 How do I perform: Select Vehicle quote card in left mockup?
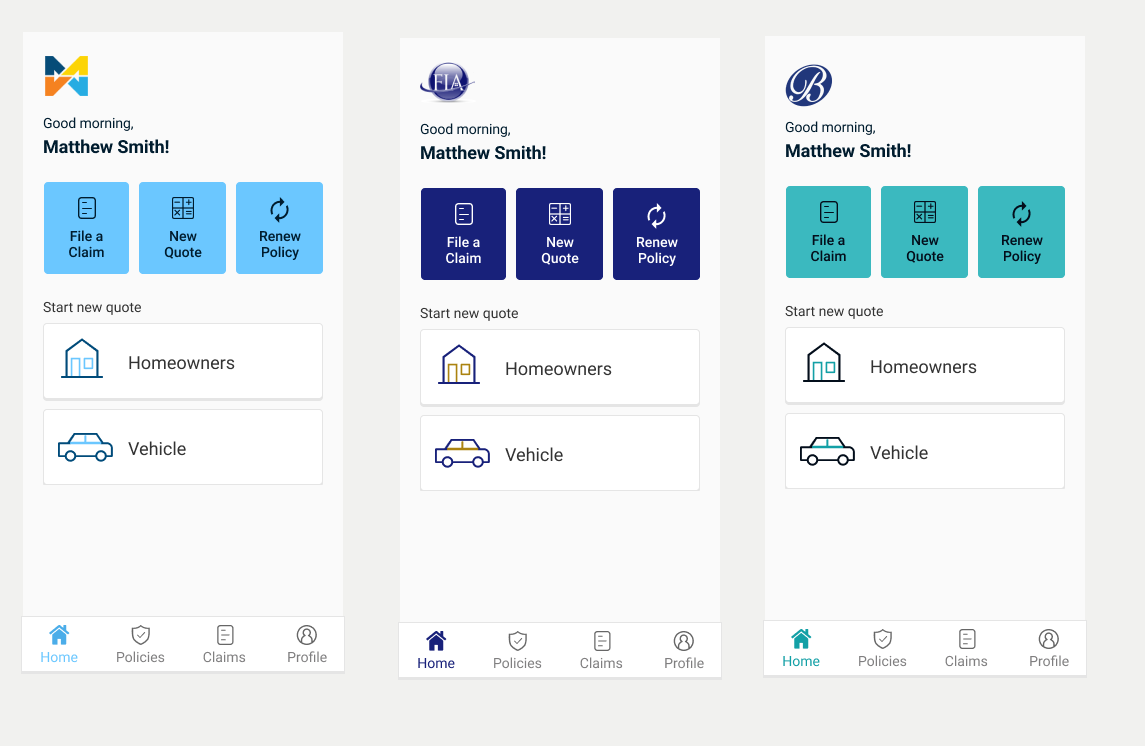(183, 447)
